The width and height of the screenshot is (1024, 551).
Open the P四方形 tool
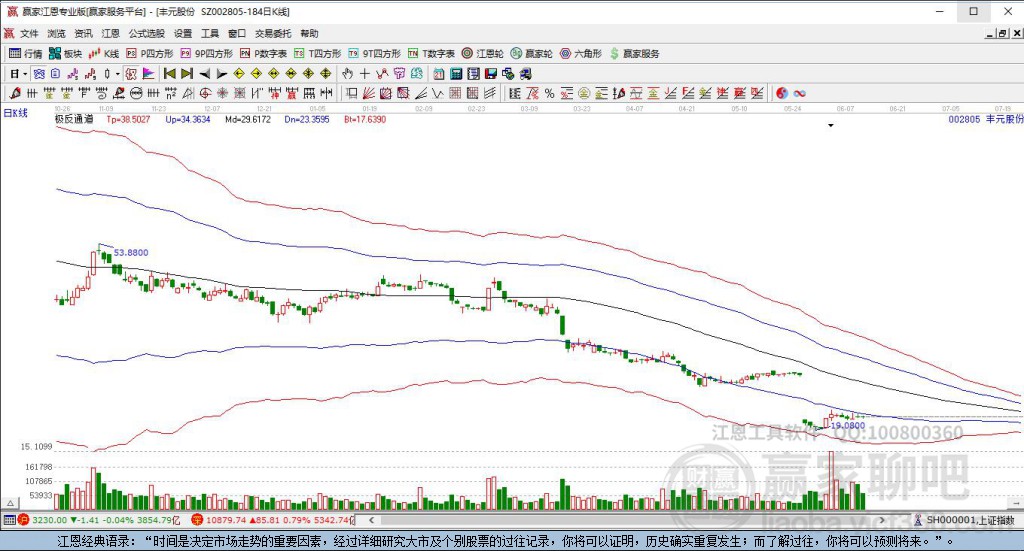click(150, 54)
